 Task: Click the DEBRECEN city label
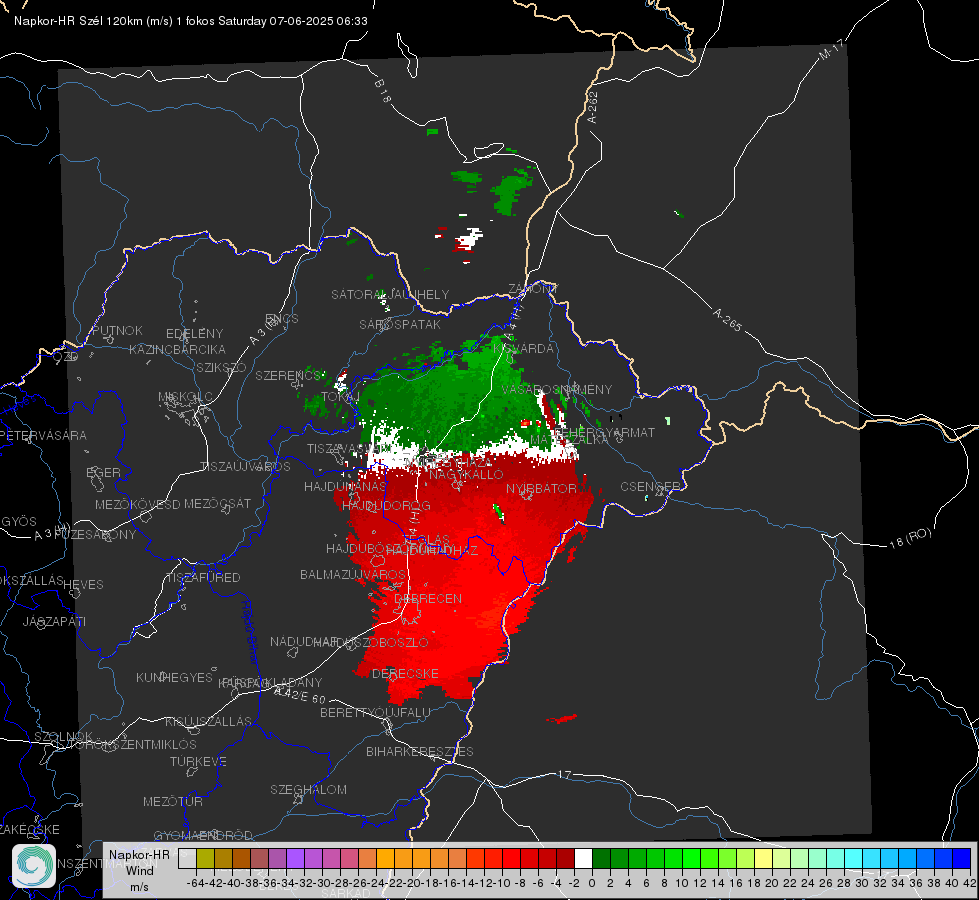pos(428,598)
